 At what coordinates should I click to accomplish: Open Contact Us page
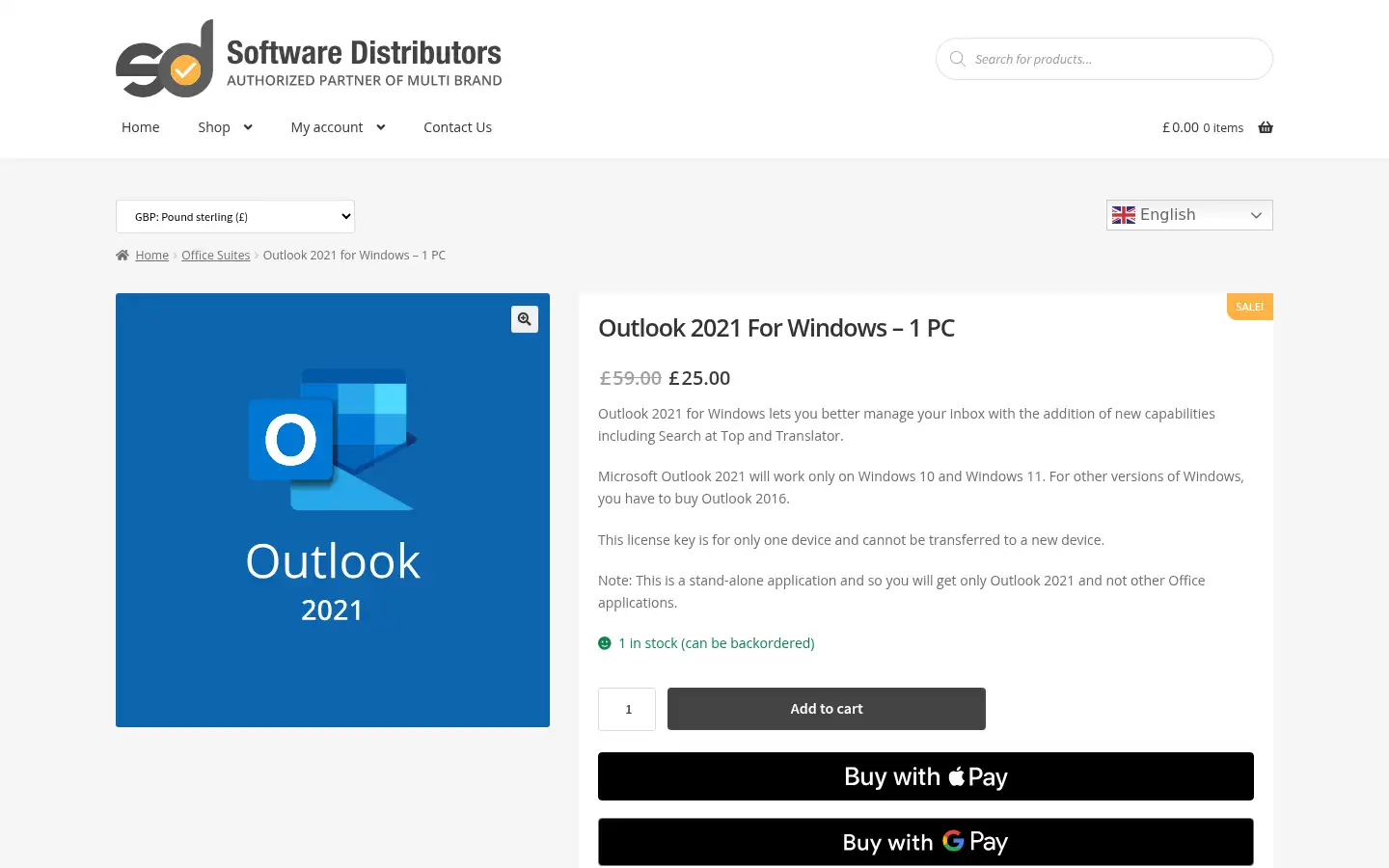pyautogui.click(x=457, y=127)
